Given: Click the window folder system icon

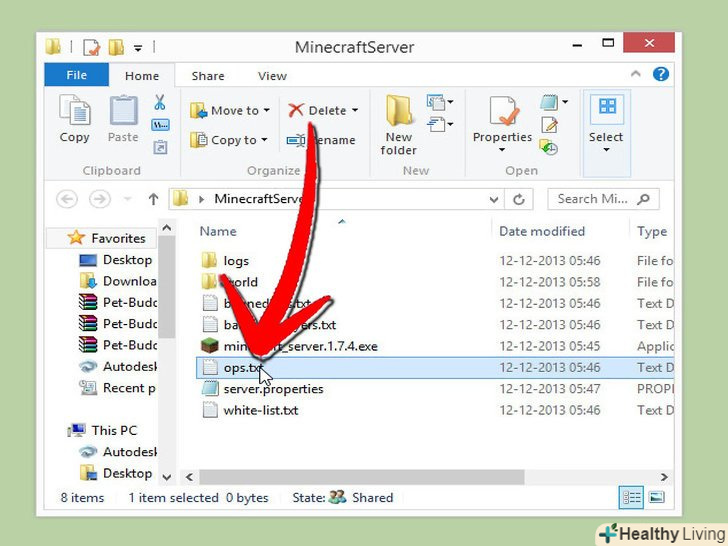Looking at the screenshot, I should click(53, 46).
